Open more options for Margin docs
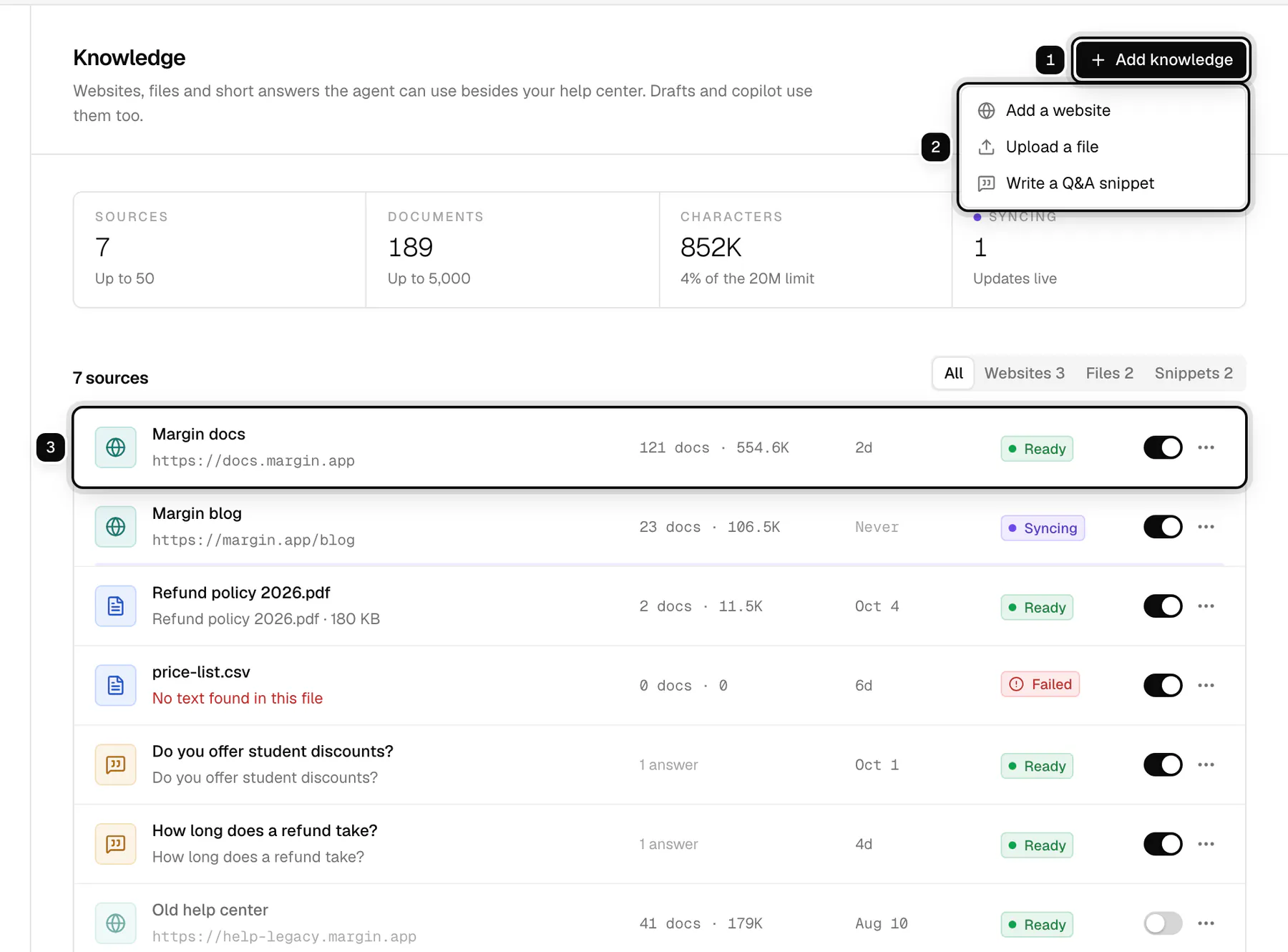Screen dimensions: 1288x952 [x=1206, y=447]
